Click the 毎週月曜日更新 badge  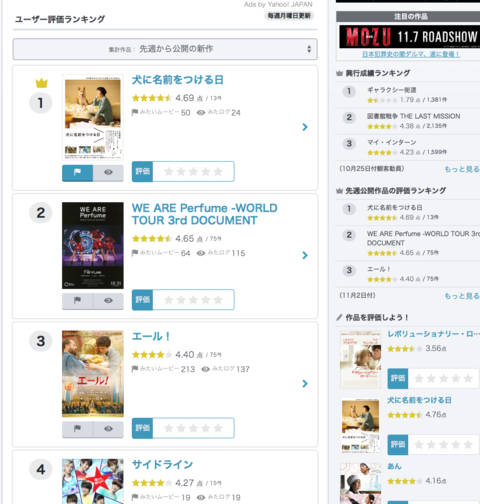289,16
